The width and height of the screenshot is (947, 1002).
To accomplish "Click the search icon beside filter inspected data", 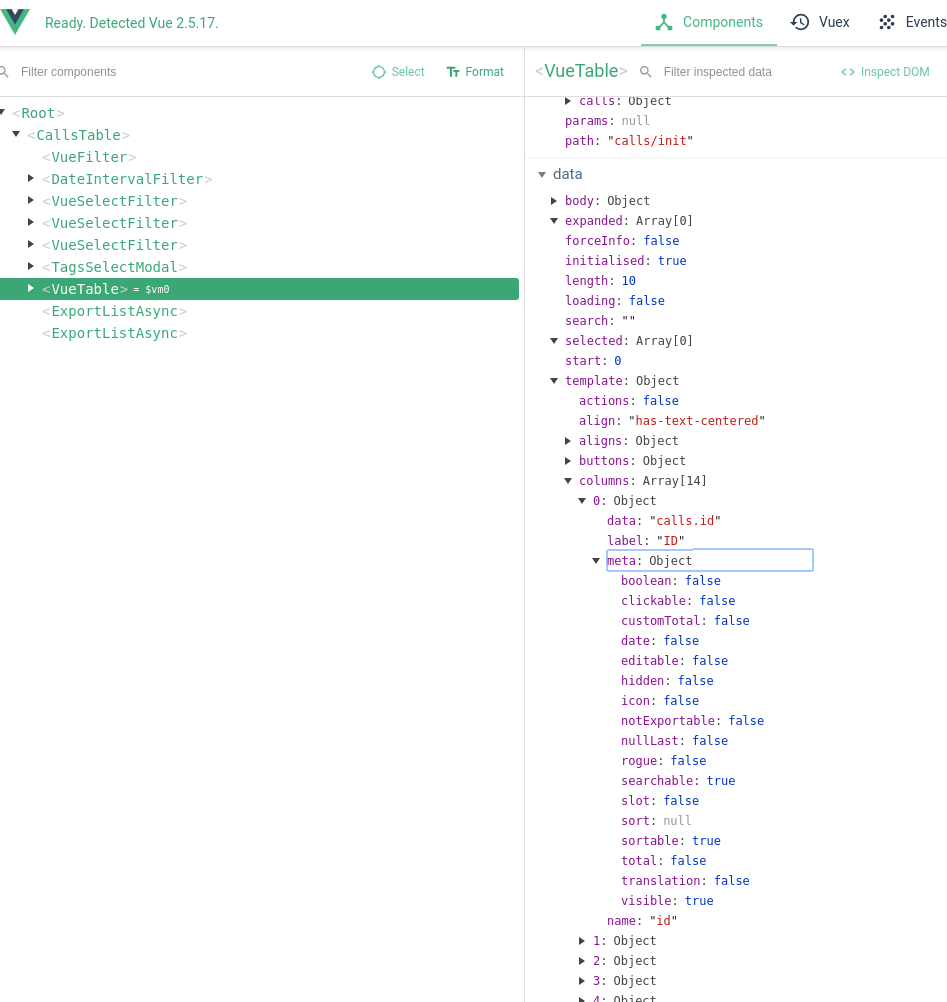I will [x=645, y=72].
